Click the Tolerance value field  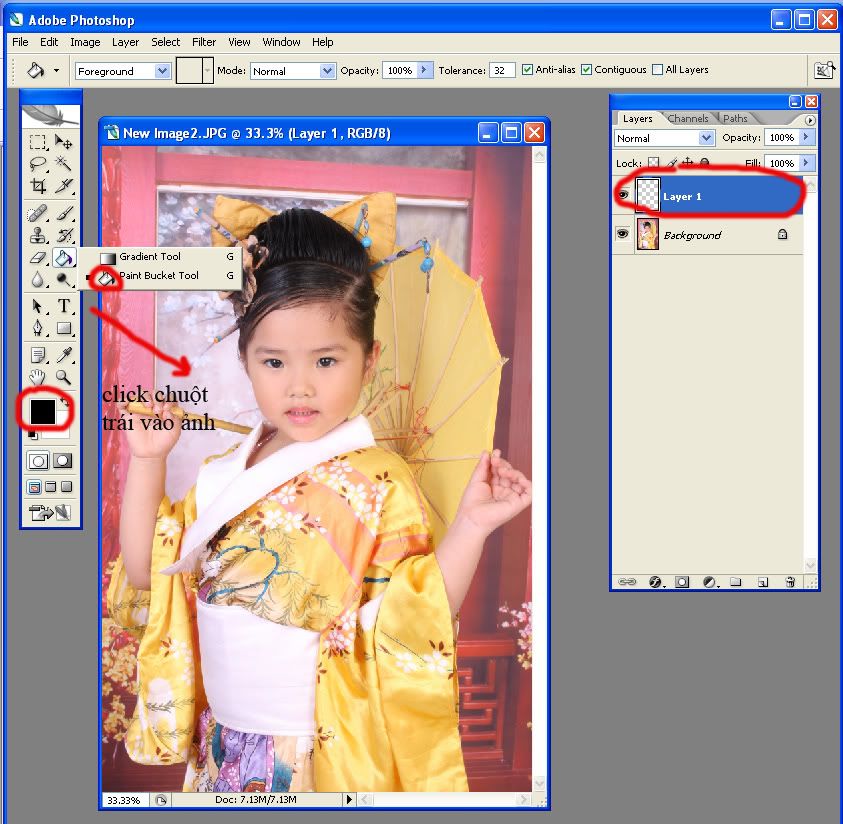(502, 71)
